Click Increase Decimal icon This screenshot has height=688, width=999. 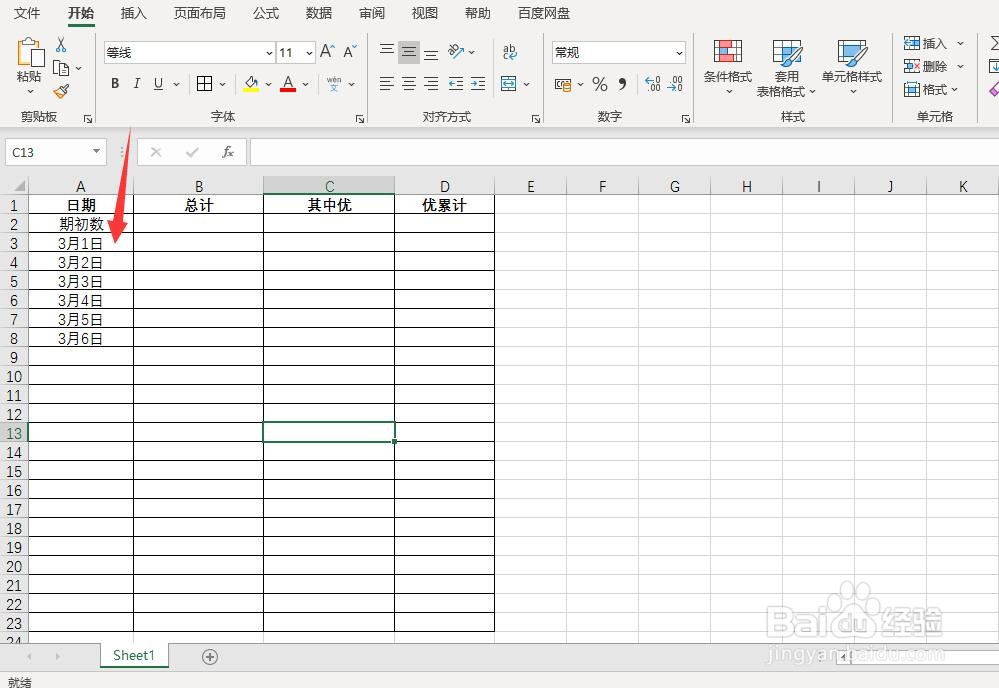[652, 84]
